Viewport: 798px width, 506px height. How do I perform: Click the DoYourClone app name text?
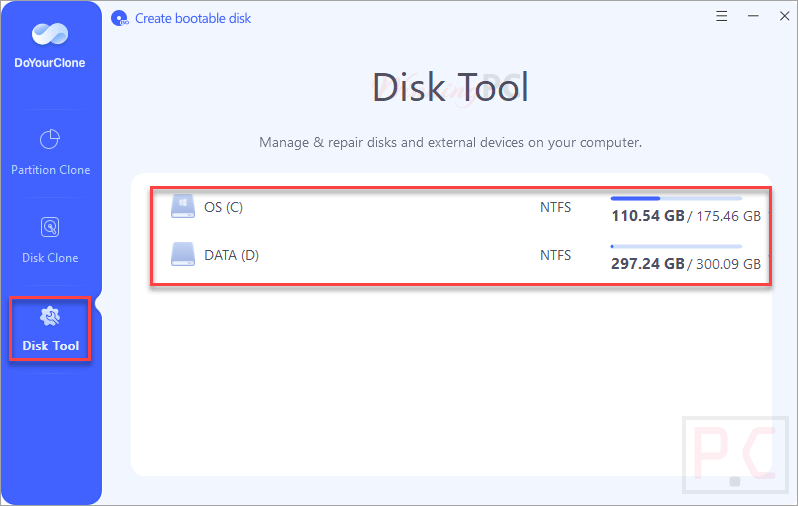[x=50, y=63]
